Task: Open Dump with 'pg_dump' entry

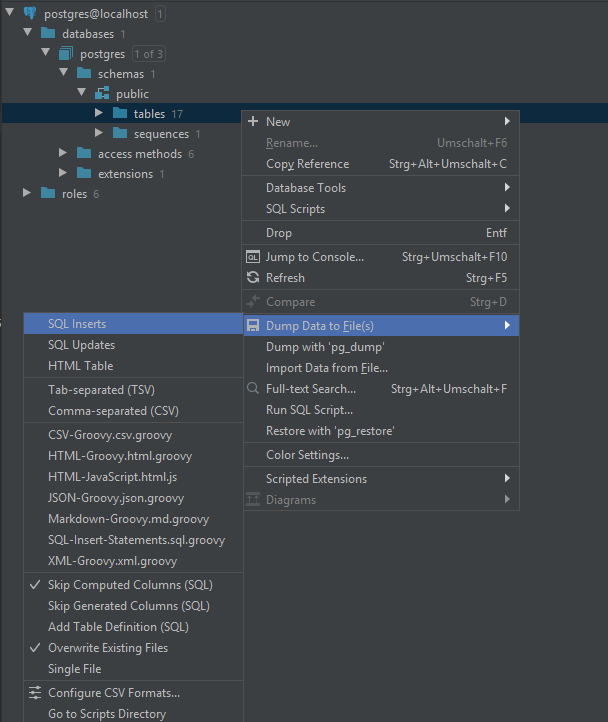Action: pyautogui.click(x=325, y=347)
